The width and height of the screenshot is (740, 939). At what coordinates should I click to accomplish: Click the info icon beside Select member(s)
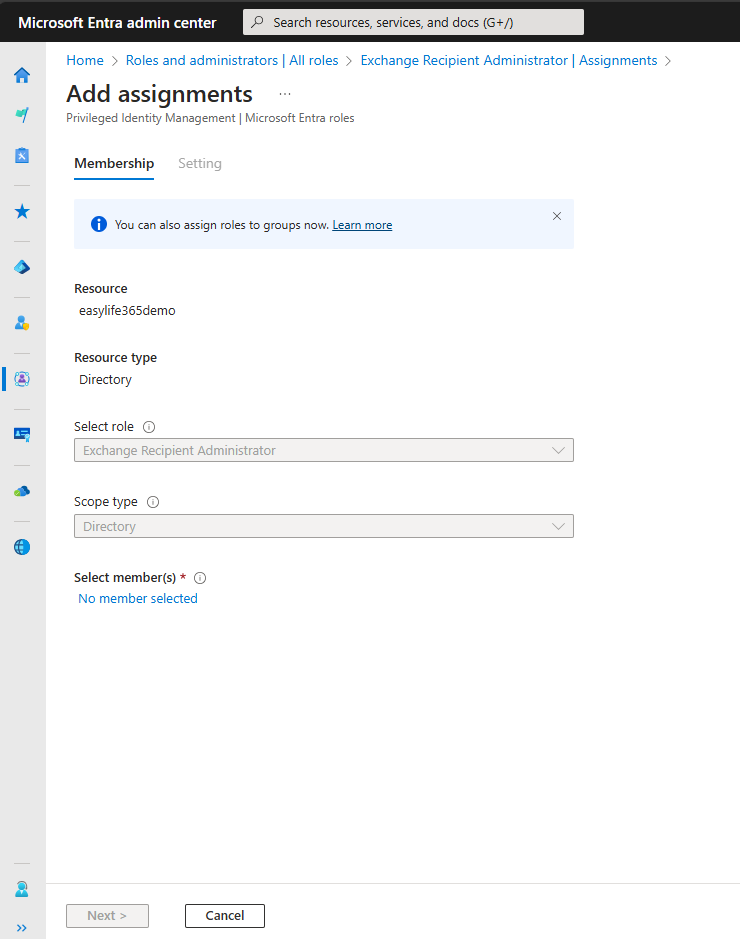[x=200, y=578]
